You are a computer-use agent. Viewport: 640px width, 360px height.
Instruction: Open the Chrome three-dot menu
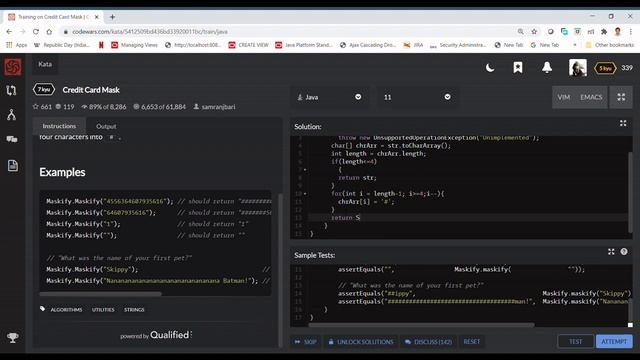coord(631,31)
